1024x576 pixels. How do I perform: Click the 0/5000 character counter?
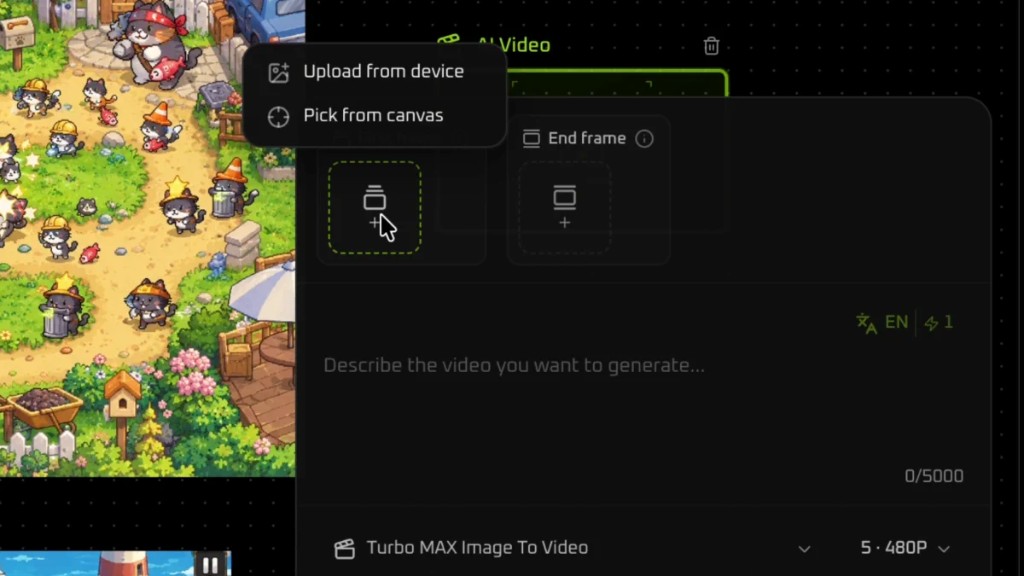[934, 476]
